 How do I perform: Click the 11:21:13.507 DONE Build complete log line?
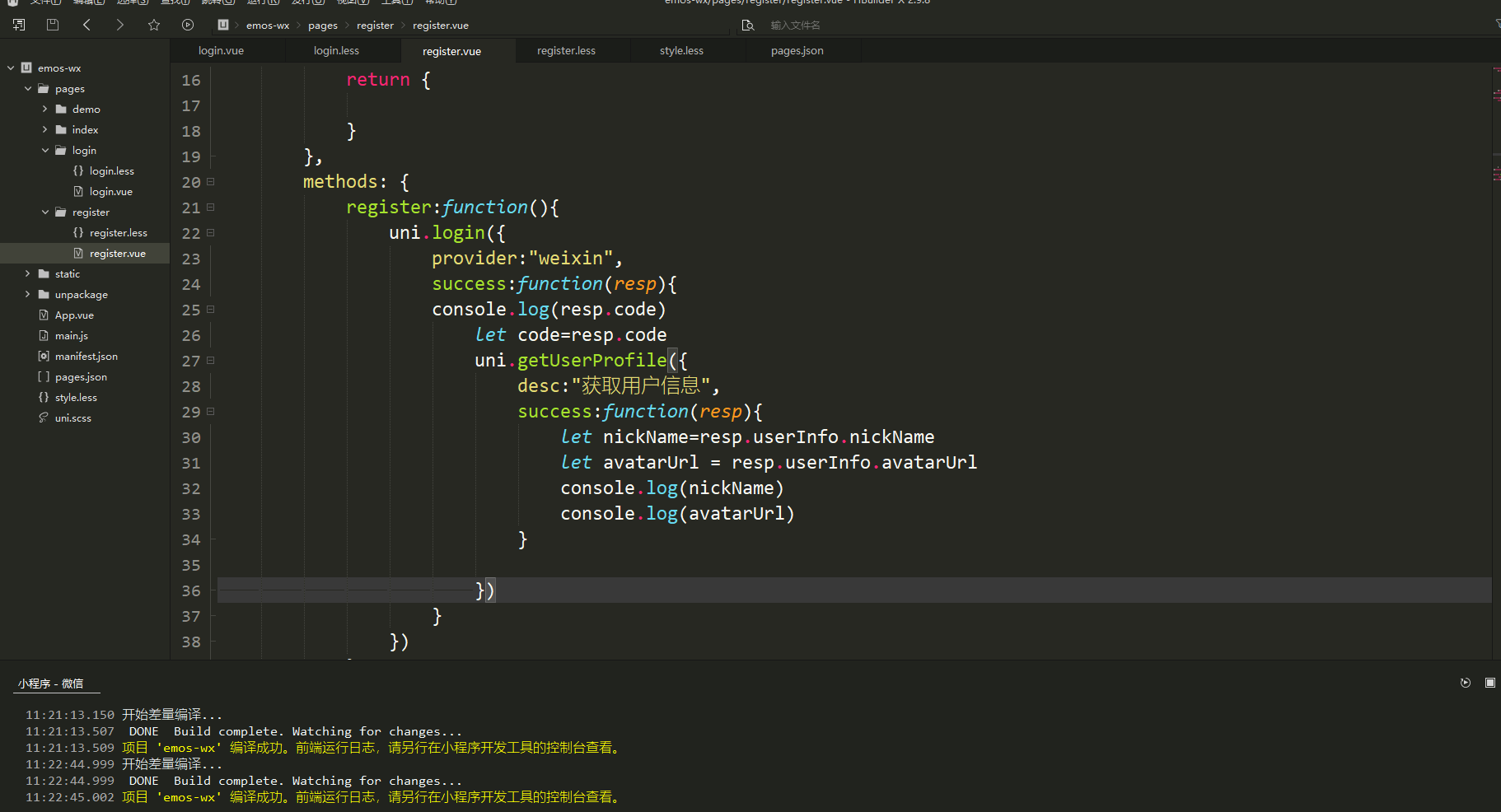244,731
